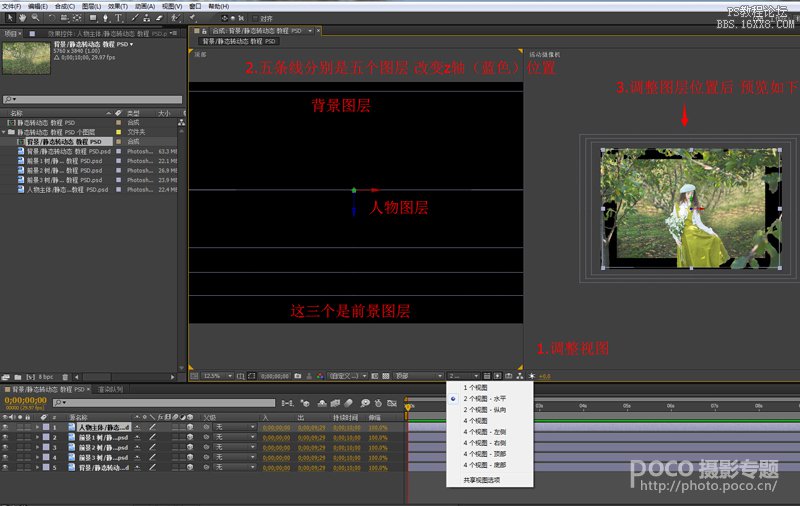Expand layer 5 背景 properties triangle
800x506 pixels.
click(x=37, y=467)
